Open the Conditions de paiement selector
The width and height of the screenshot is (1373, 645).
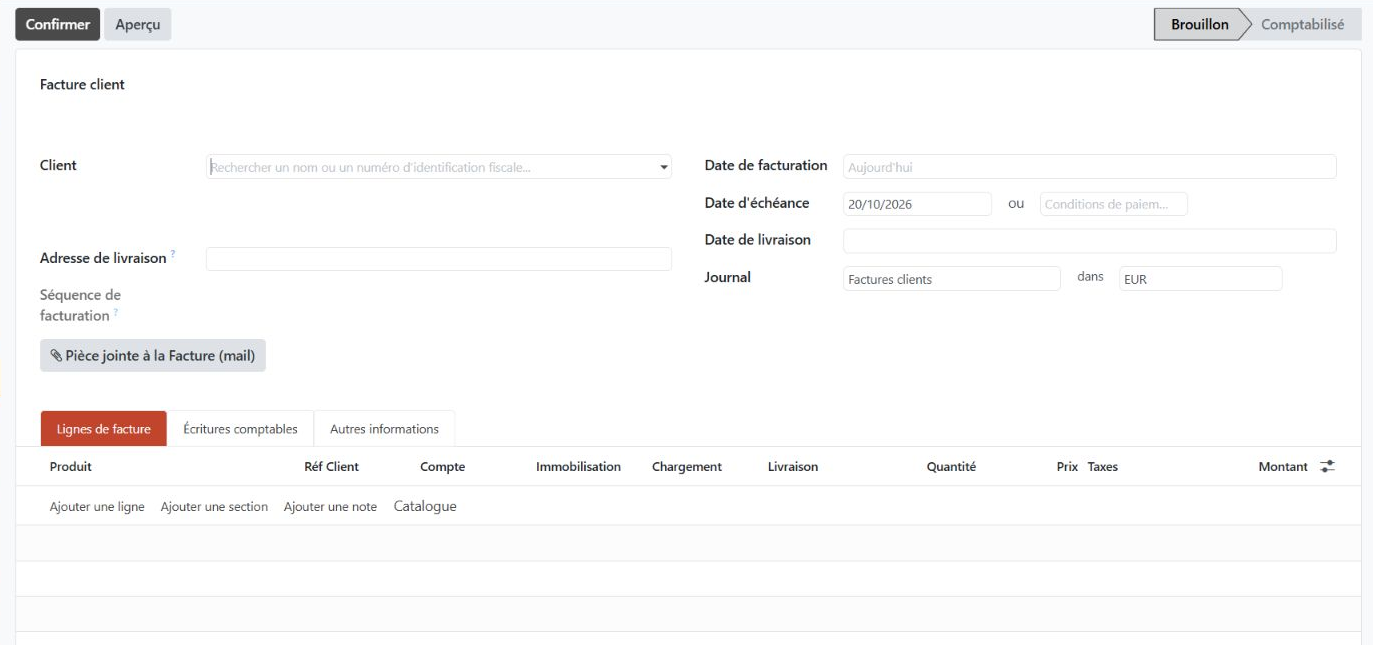[x=1114, y=204]
